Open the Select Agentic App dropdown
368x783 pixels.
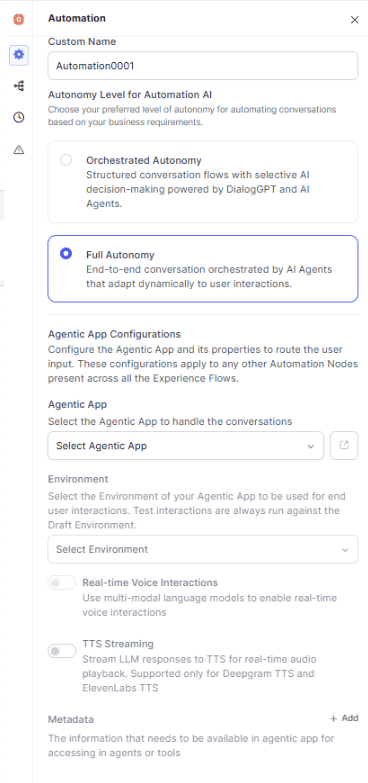click(186, 445)
